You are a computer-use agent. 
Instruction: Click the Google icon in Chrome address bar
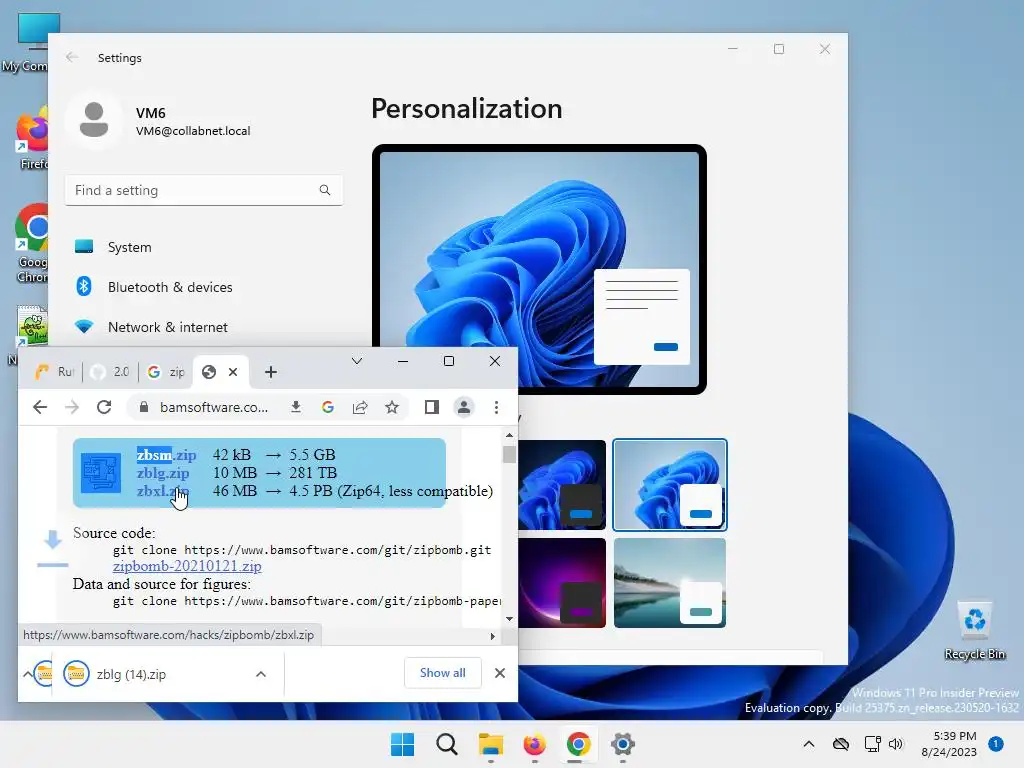coord(328,408)
